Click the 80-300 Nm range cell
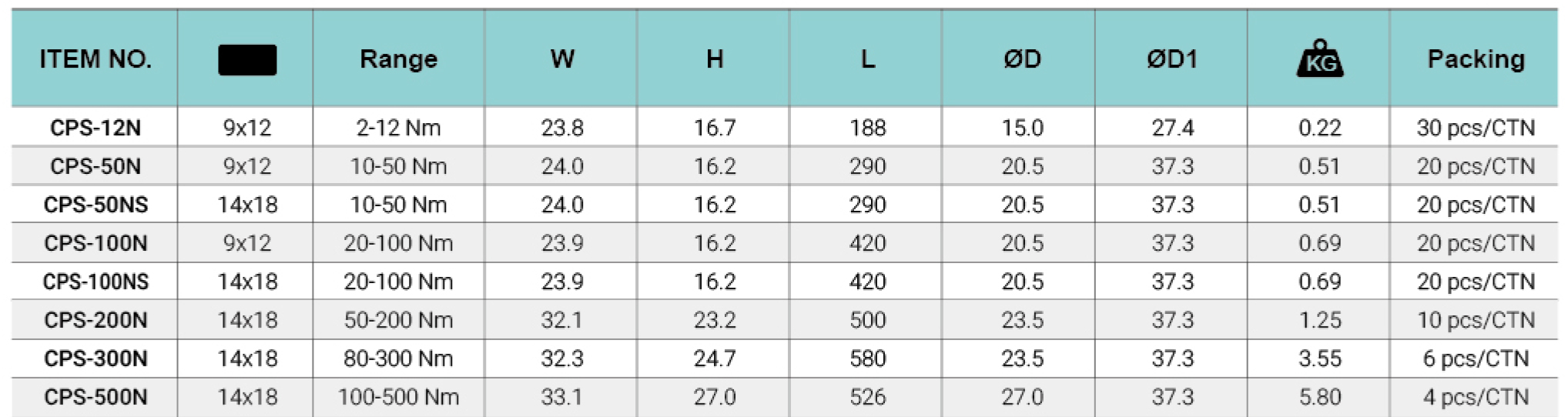 [399, 359]
